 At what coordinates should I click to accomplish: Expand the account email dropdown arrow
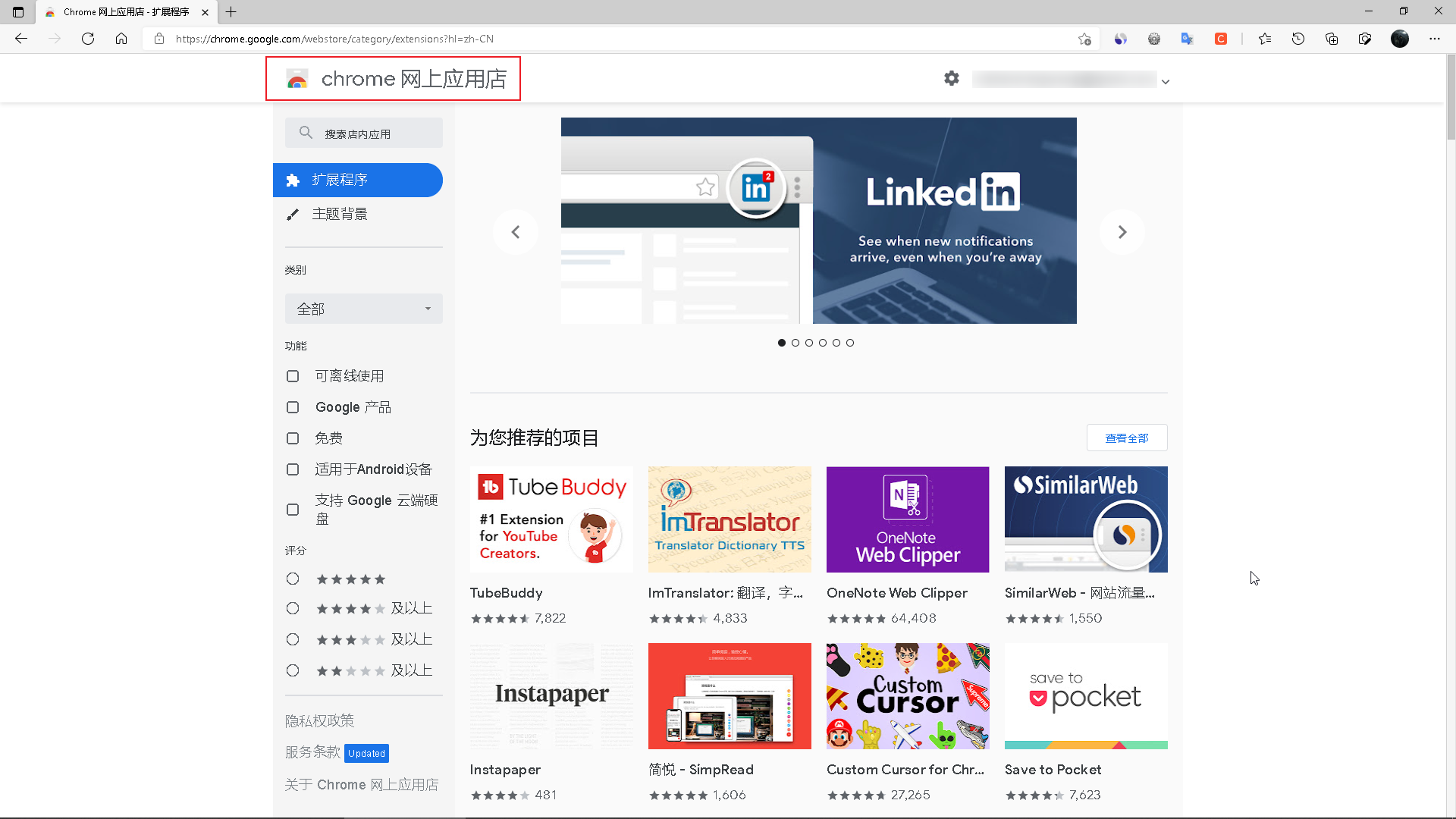pos(1166,82)
